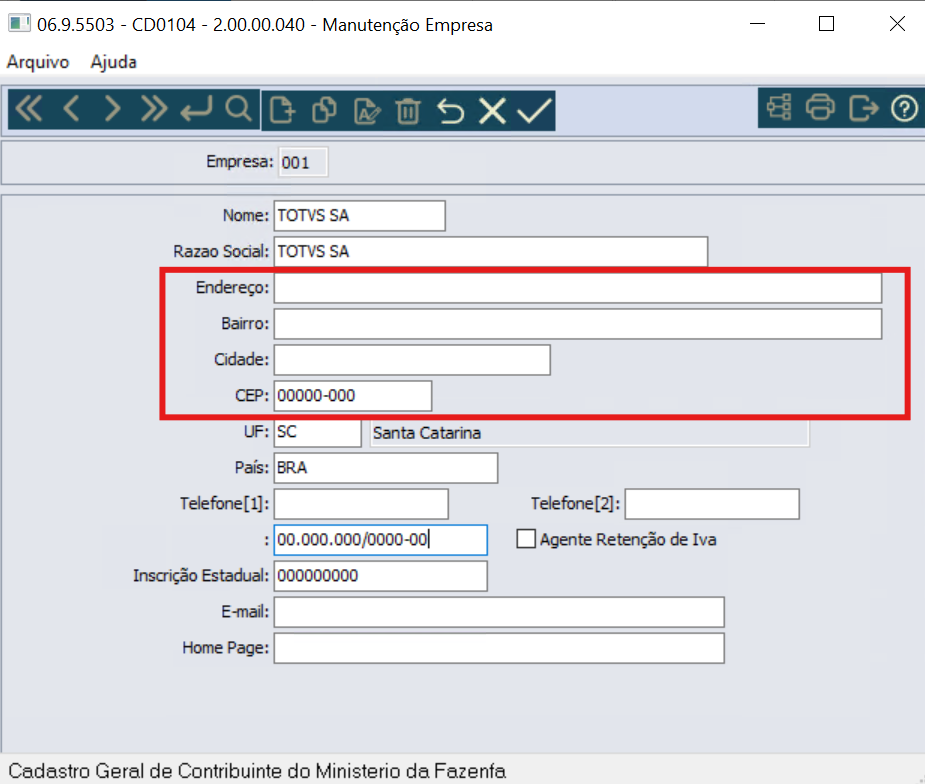
Task: Click the País field containing BRA
Action: point(386,468)
